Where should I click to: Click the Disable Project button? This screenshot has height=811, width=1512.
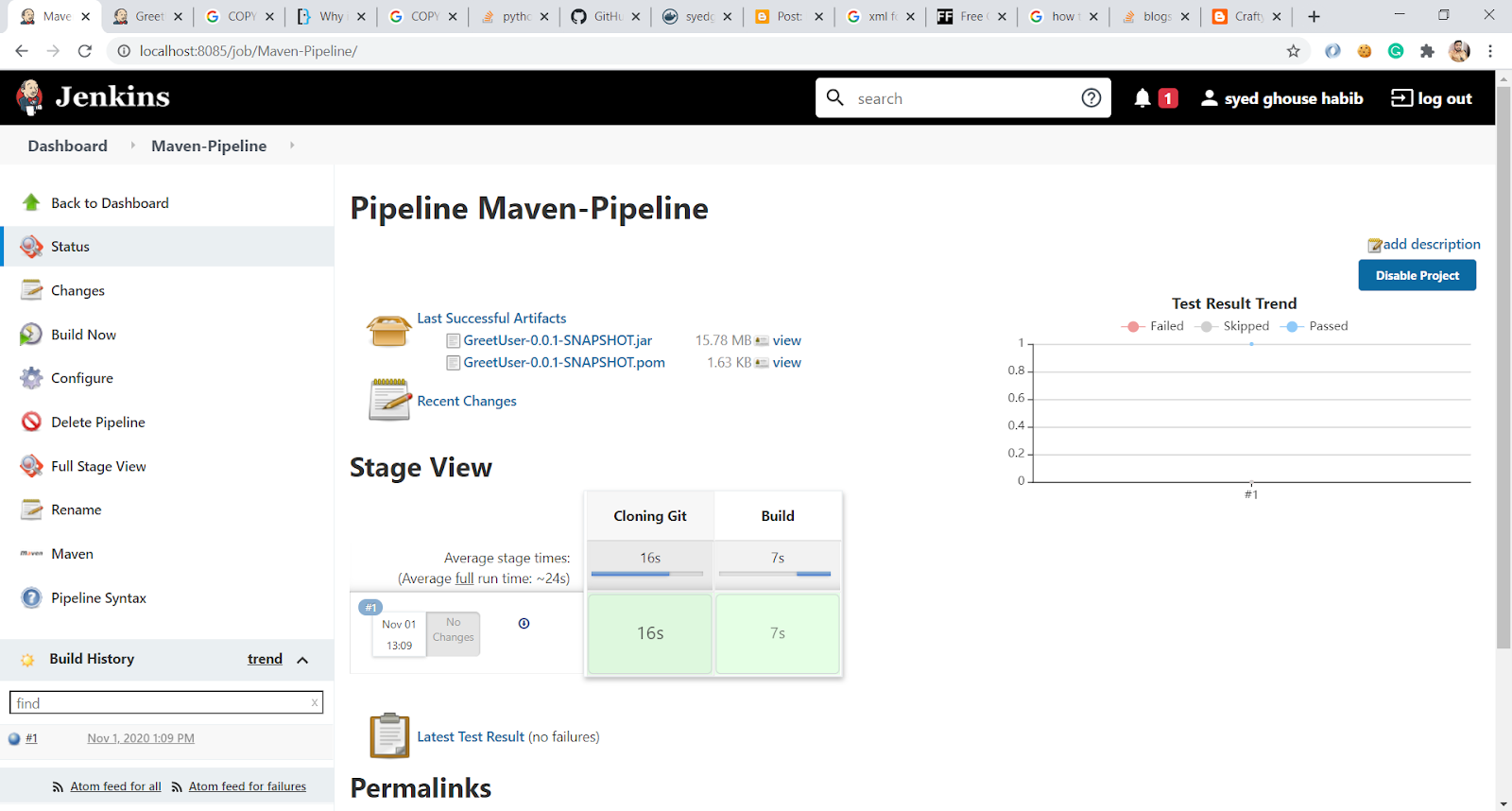click(1417, 275)
